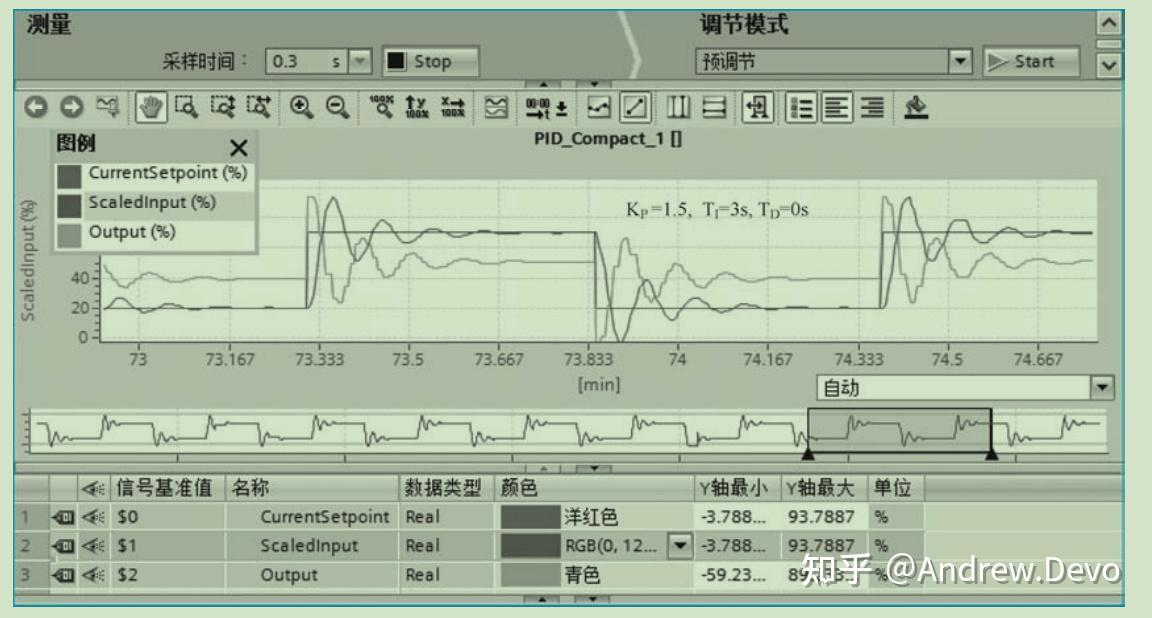Go forward with the right arrow icon
This screenshot has height=618, width=1152.
(x=71, y=107)
